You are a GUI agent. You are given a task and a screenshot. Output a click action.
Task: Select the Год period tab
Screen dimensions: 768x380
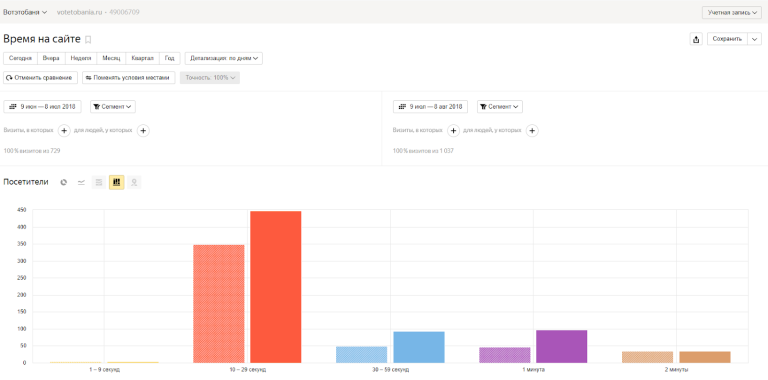169,58
